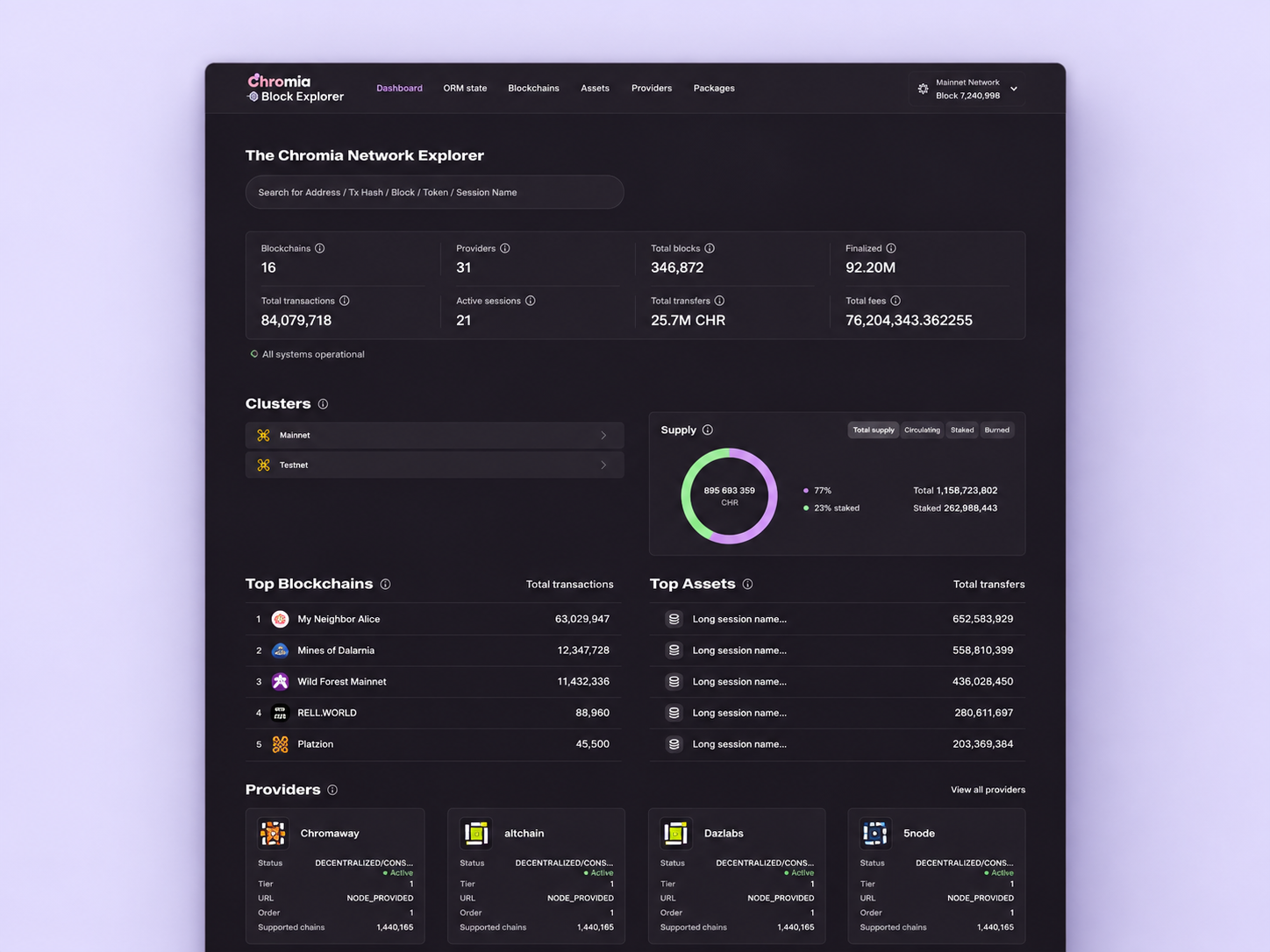The image size is (1270, 952).
Task: Click info icon beside Finalized
Action: 891,248
